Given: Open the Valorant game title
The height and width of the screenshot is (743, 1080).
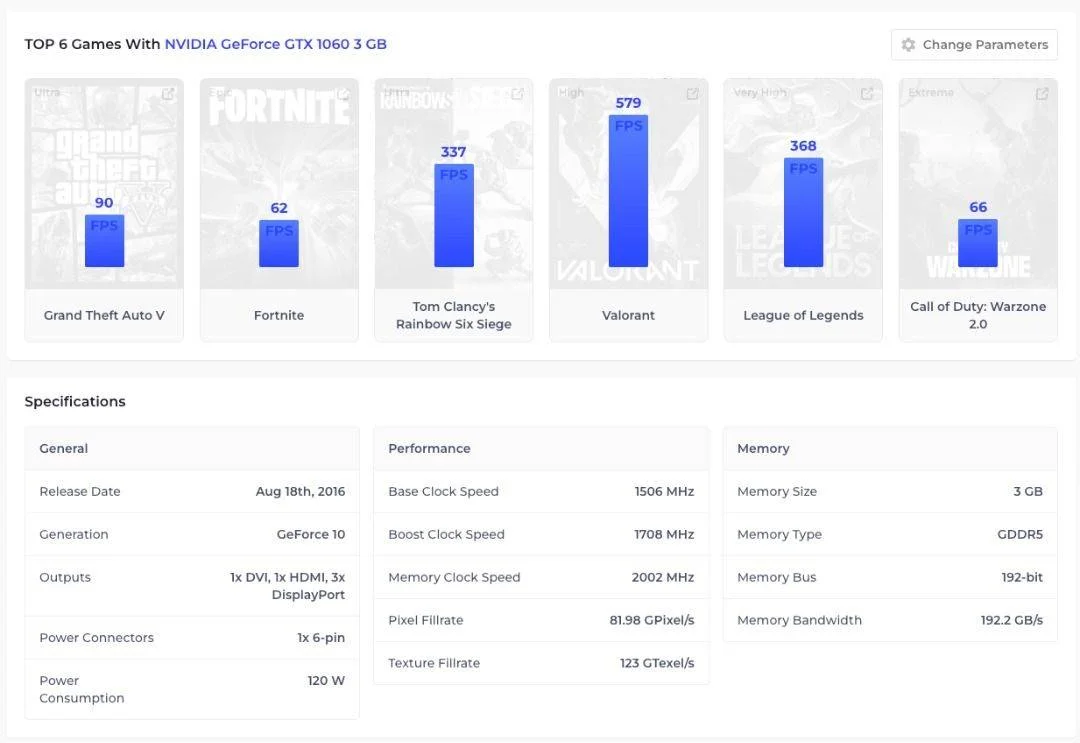Looking at the screenshot, I should click(x=628, y=315).
